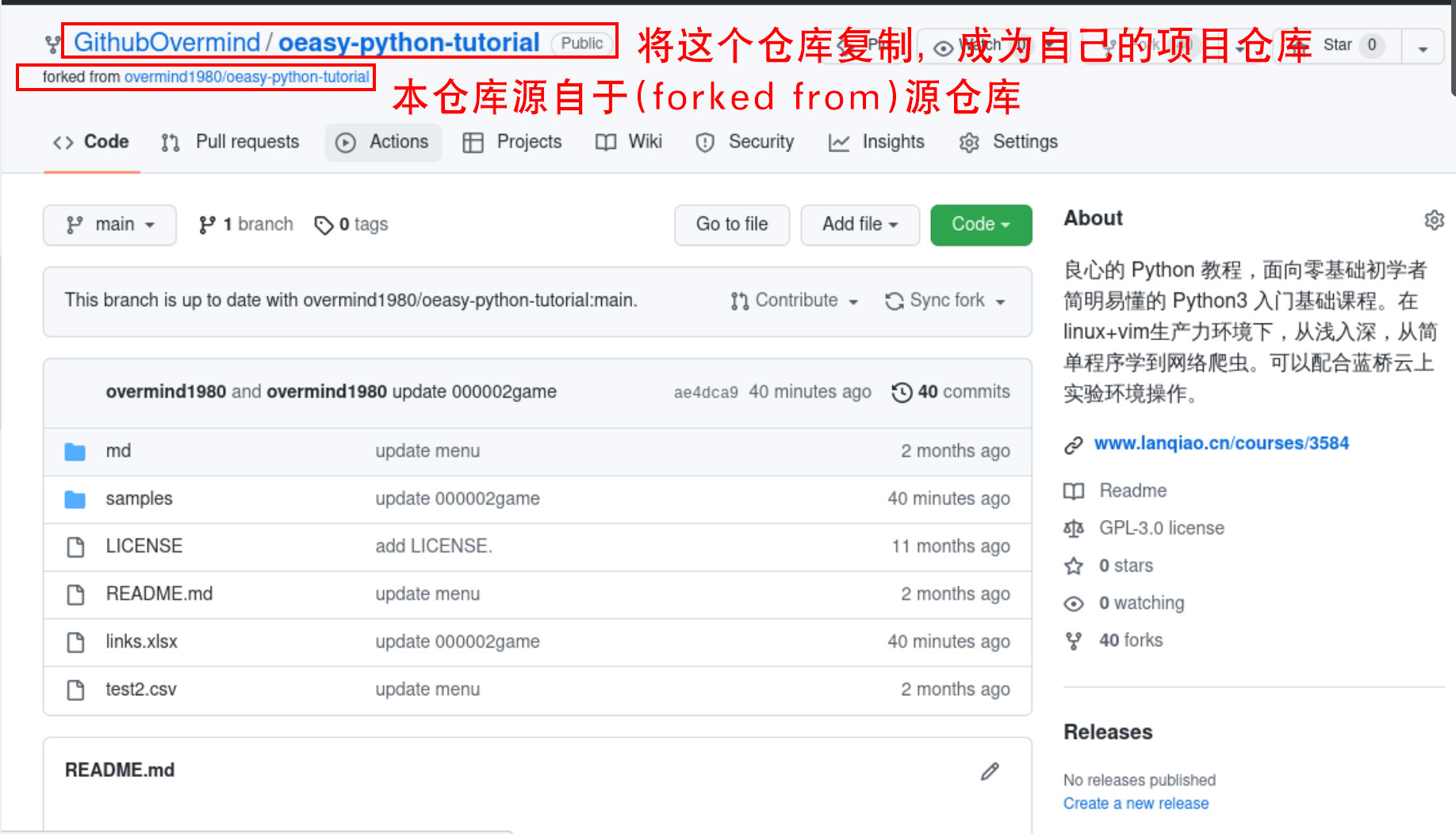Image resolution: width=1456 pixels, height=834 pixels.
Task: Open the GithubOvermind owner link
Action: [167, 42]
